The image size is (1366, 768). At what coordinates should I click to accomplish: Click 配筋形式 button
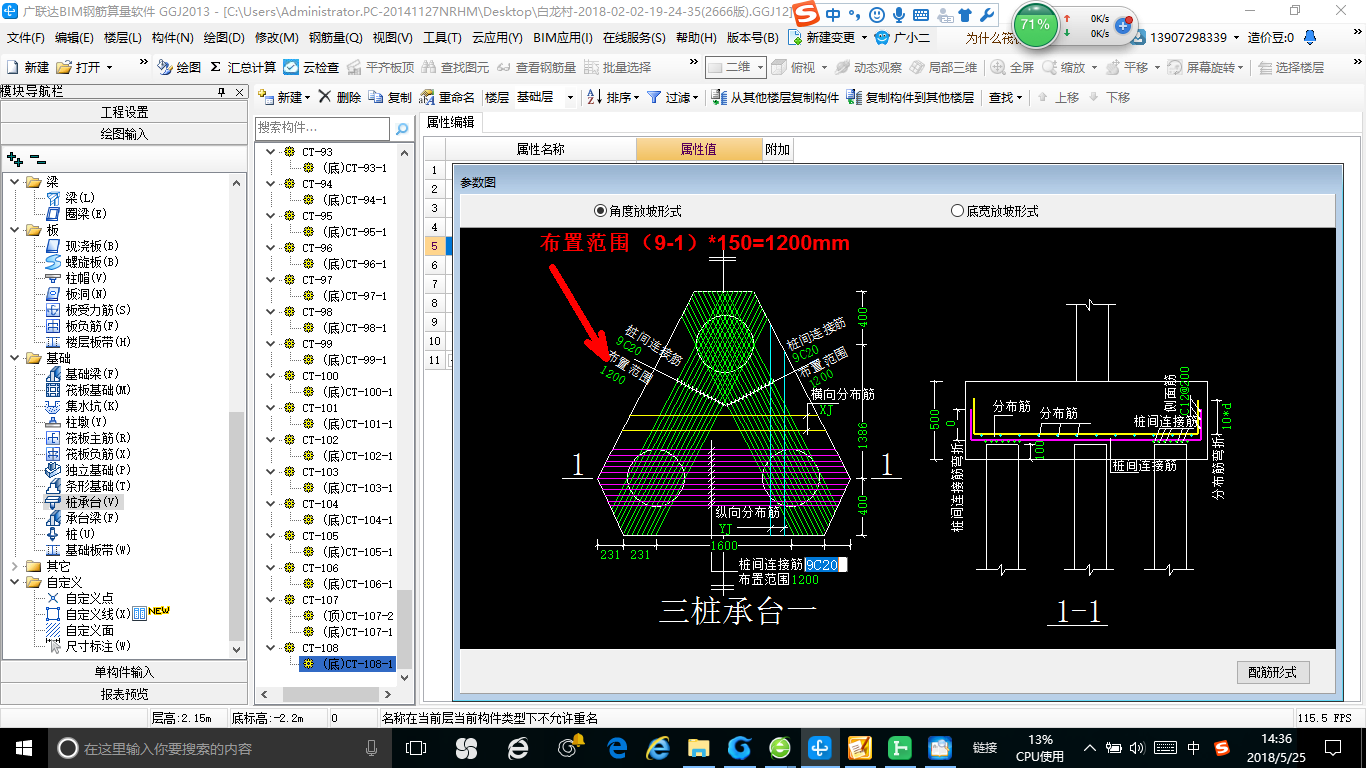(1273, 673)
